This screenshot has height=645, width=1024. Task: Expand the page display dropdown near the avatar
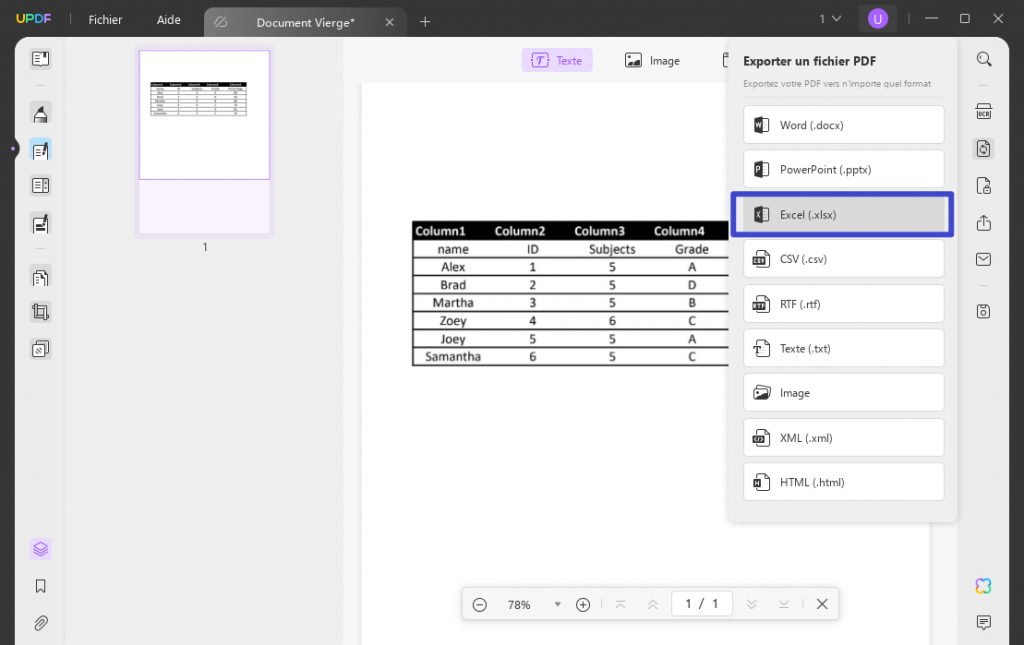point(828,18)
